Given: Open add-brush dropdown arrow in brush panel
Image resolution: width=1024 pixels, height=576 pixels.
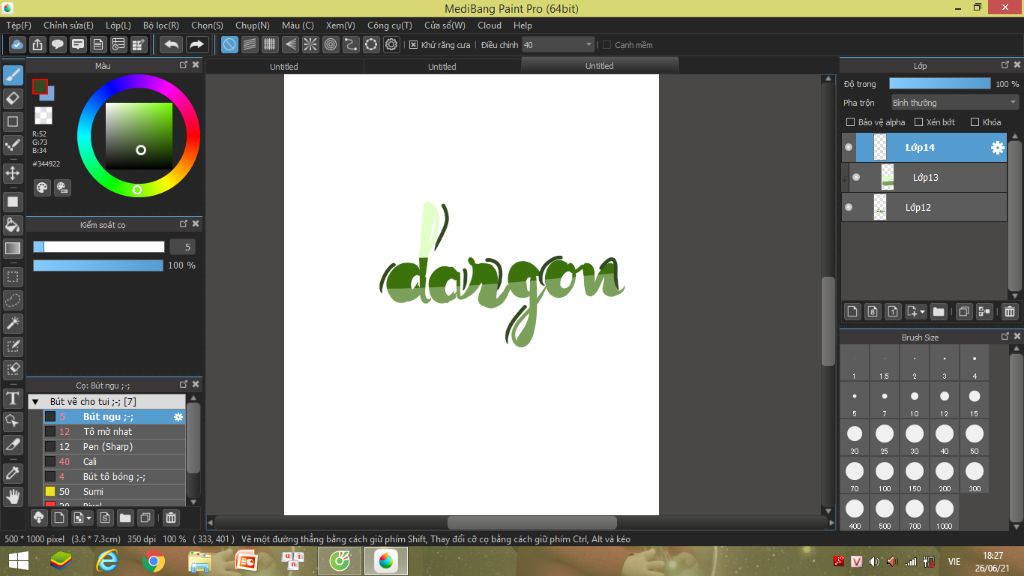Looking at the screenshot, I should pos(89,519).
